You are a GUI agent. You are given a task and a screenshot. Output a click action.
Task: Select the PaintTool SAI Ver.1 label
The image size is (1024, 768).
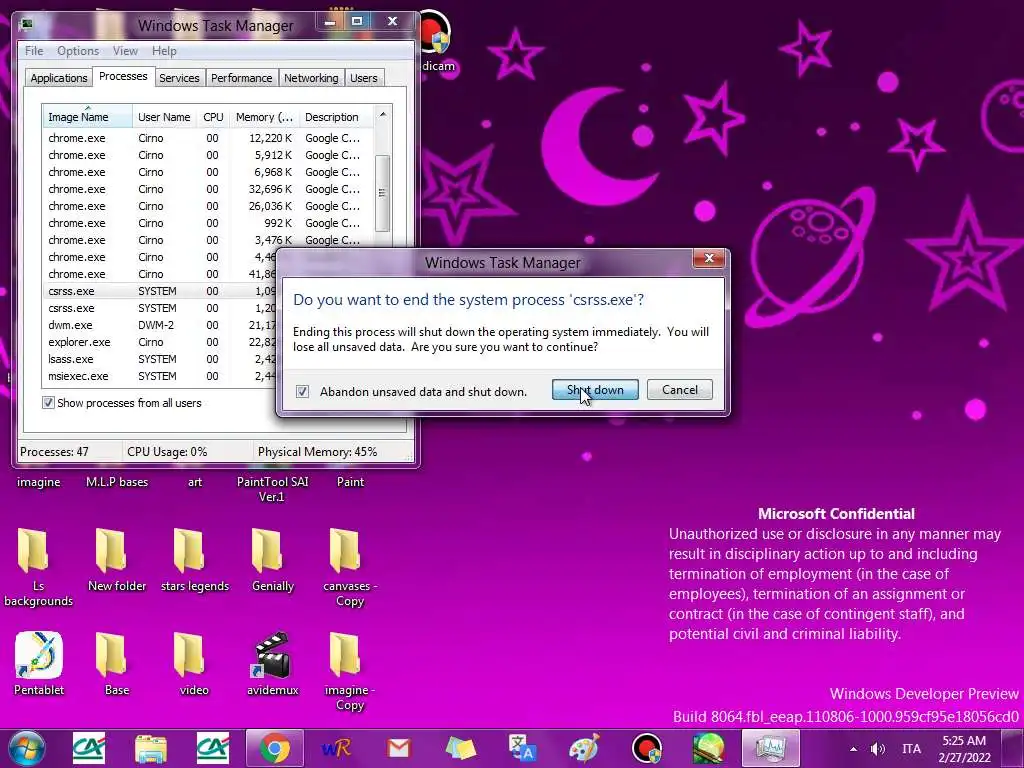click(x=272, y=489)
